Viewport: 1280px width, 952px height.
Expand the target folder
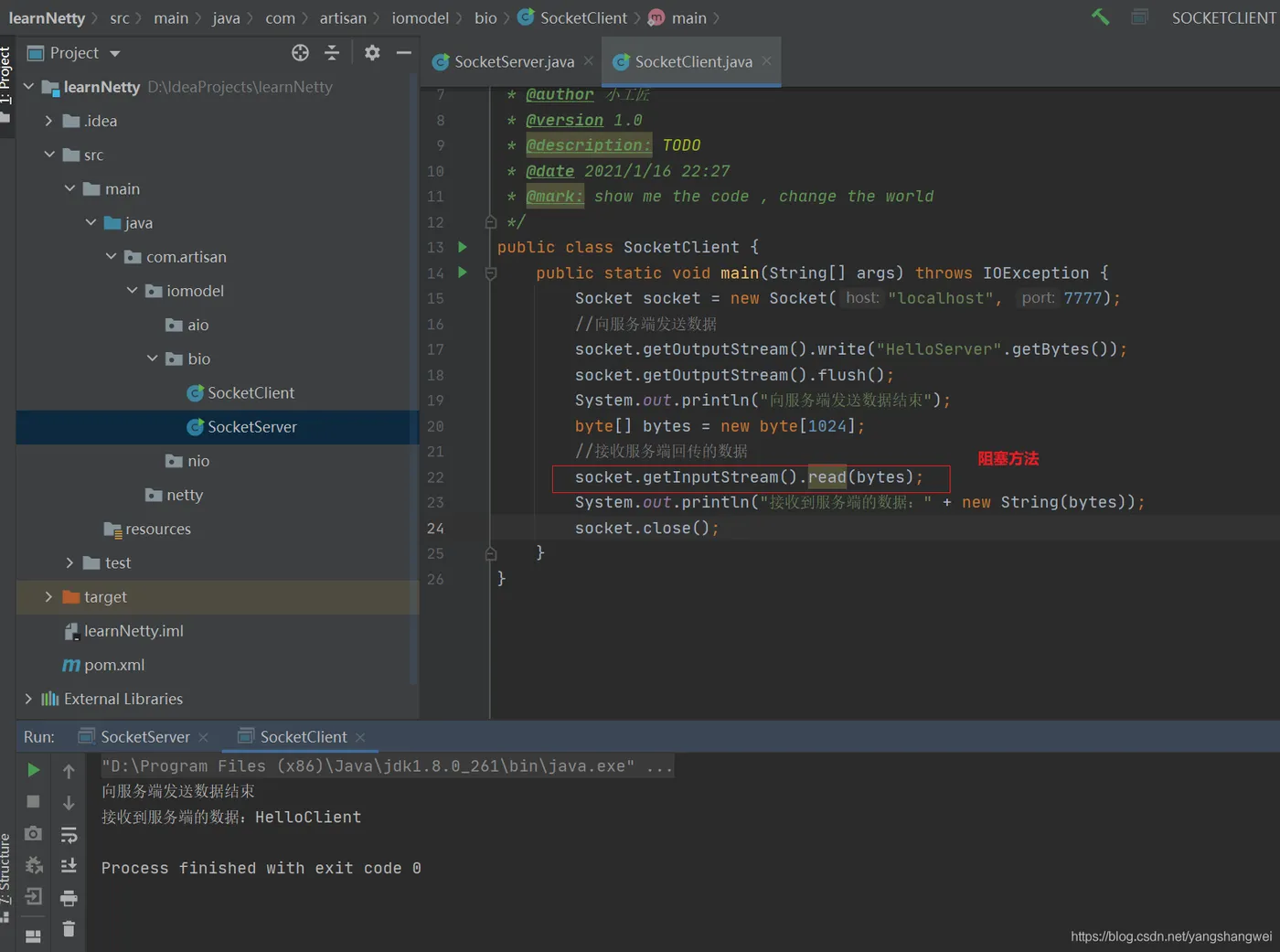pyautogui.click(x=48, y=597)
